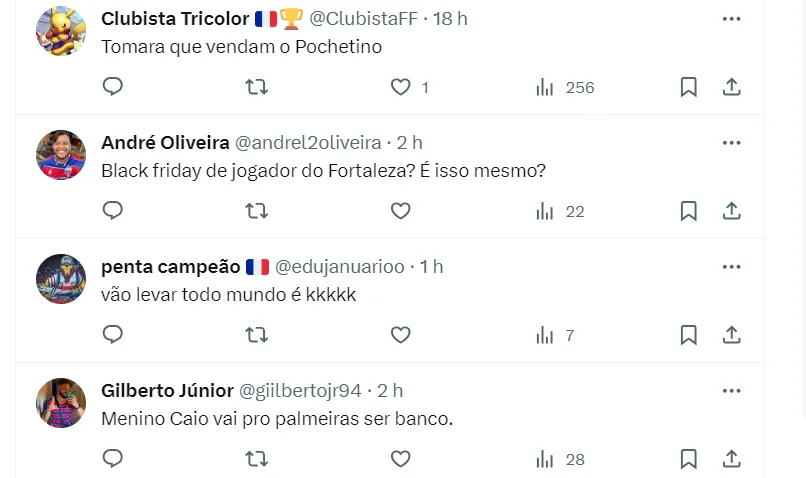Open more options on André Oliveira's tweet
The image size is (806, 478).
pos(731,142)
